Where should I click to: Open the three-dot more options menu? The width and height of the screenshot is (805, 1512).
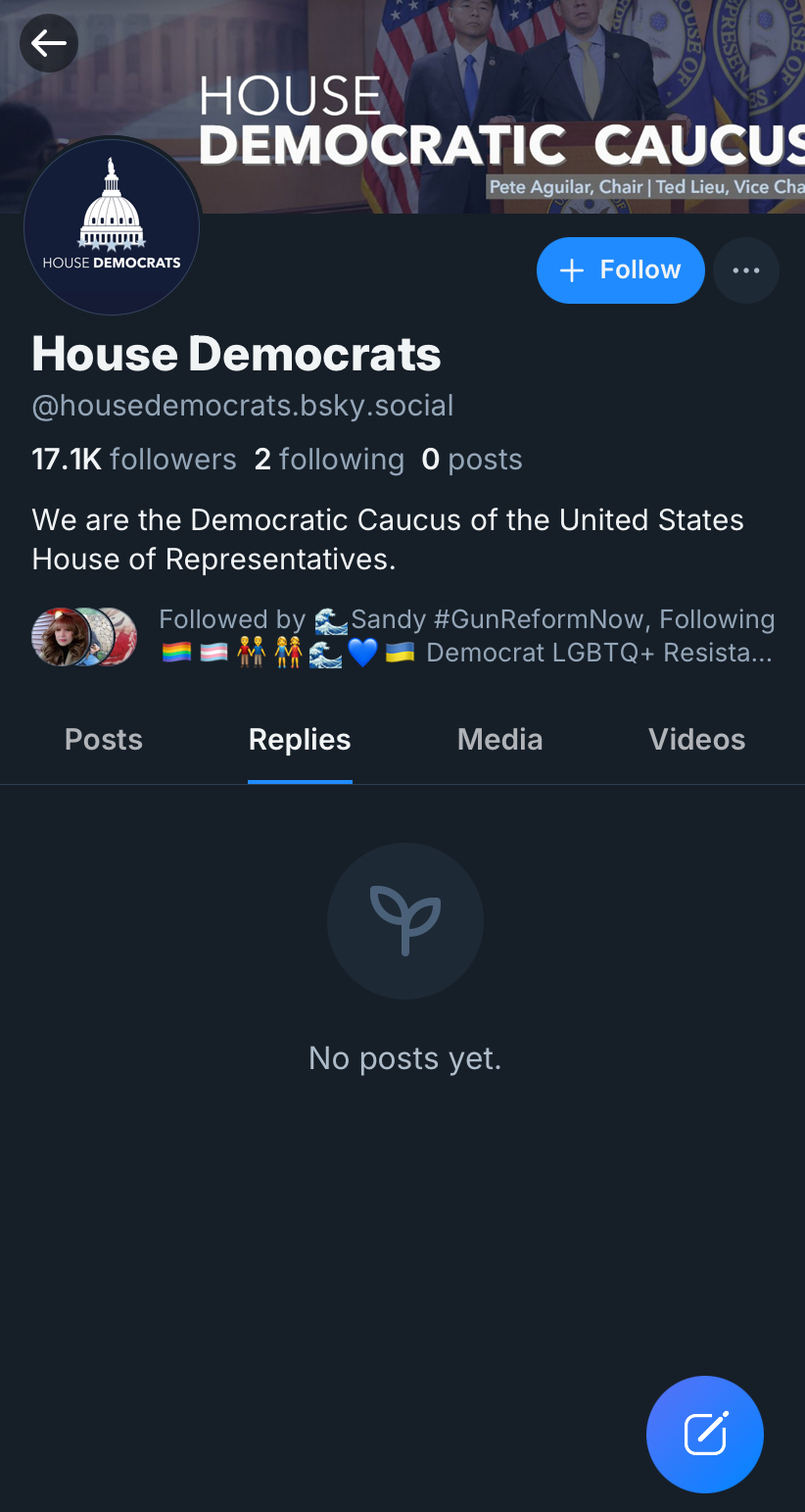click(746, 270)
